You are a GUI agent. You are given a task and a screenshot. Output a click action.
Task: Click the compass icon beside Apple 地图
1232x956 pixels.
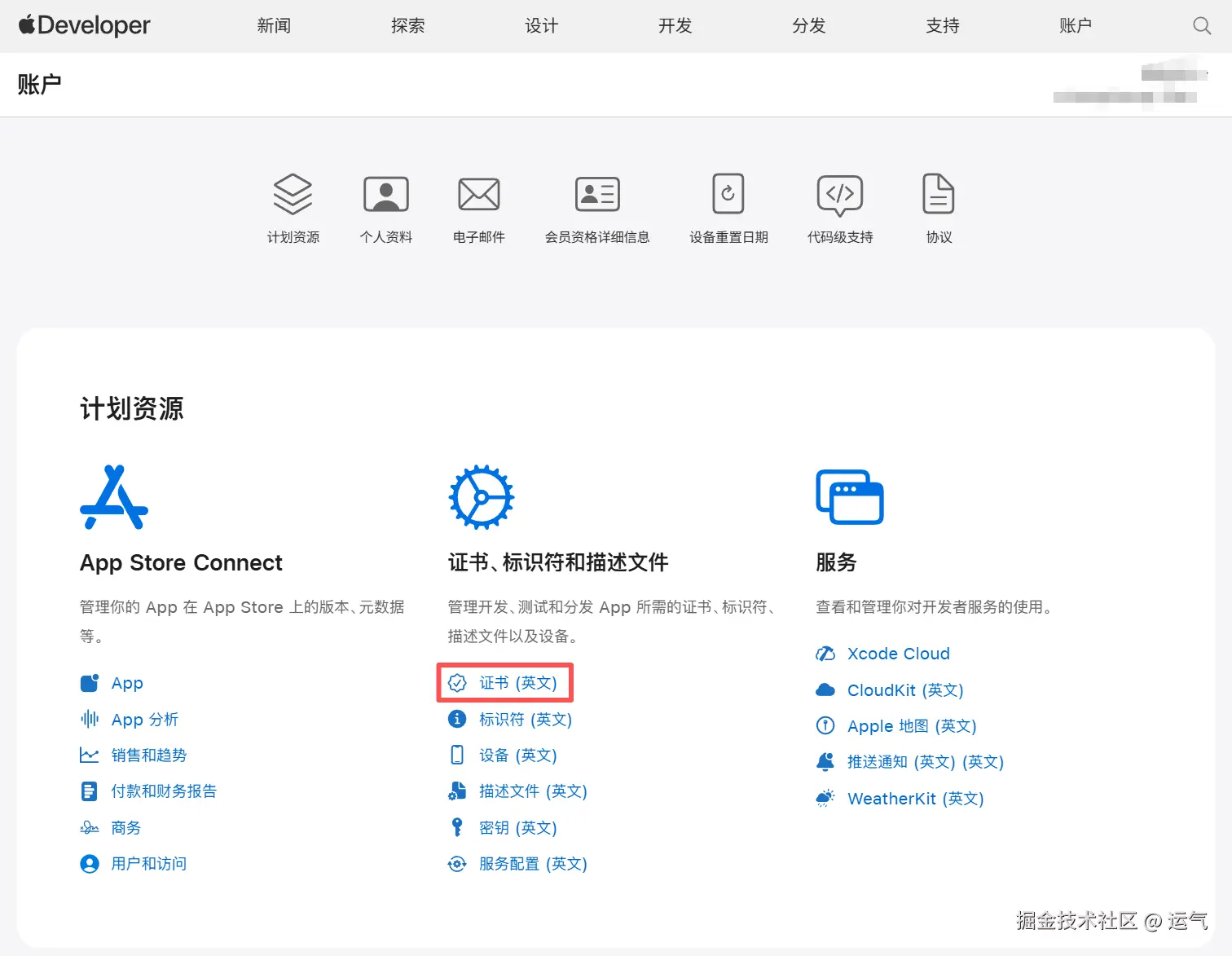coord(825,725)
